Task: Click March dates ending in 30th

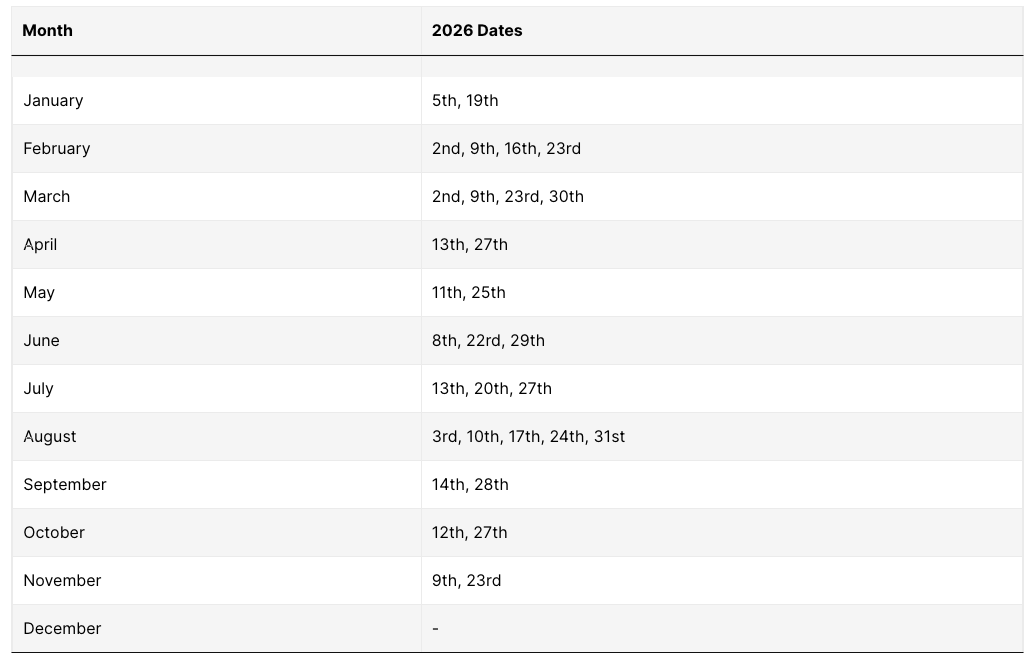Action: tap(508, 196)
